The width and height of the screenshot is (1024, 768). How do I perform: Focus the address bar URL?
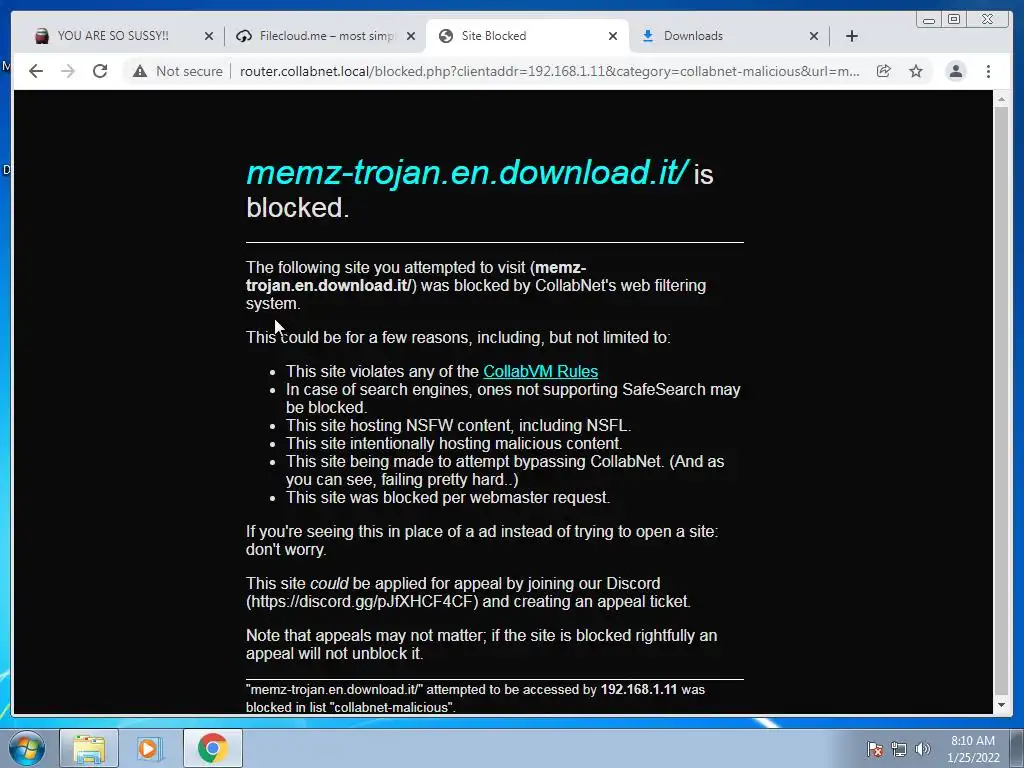point(549,71)
